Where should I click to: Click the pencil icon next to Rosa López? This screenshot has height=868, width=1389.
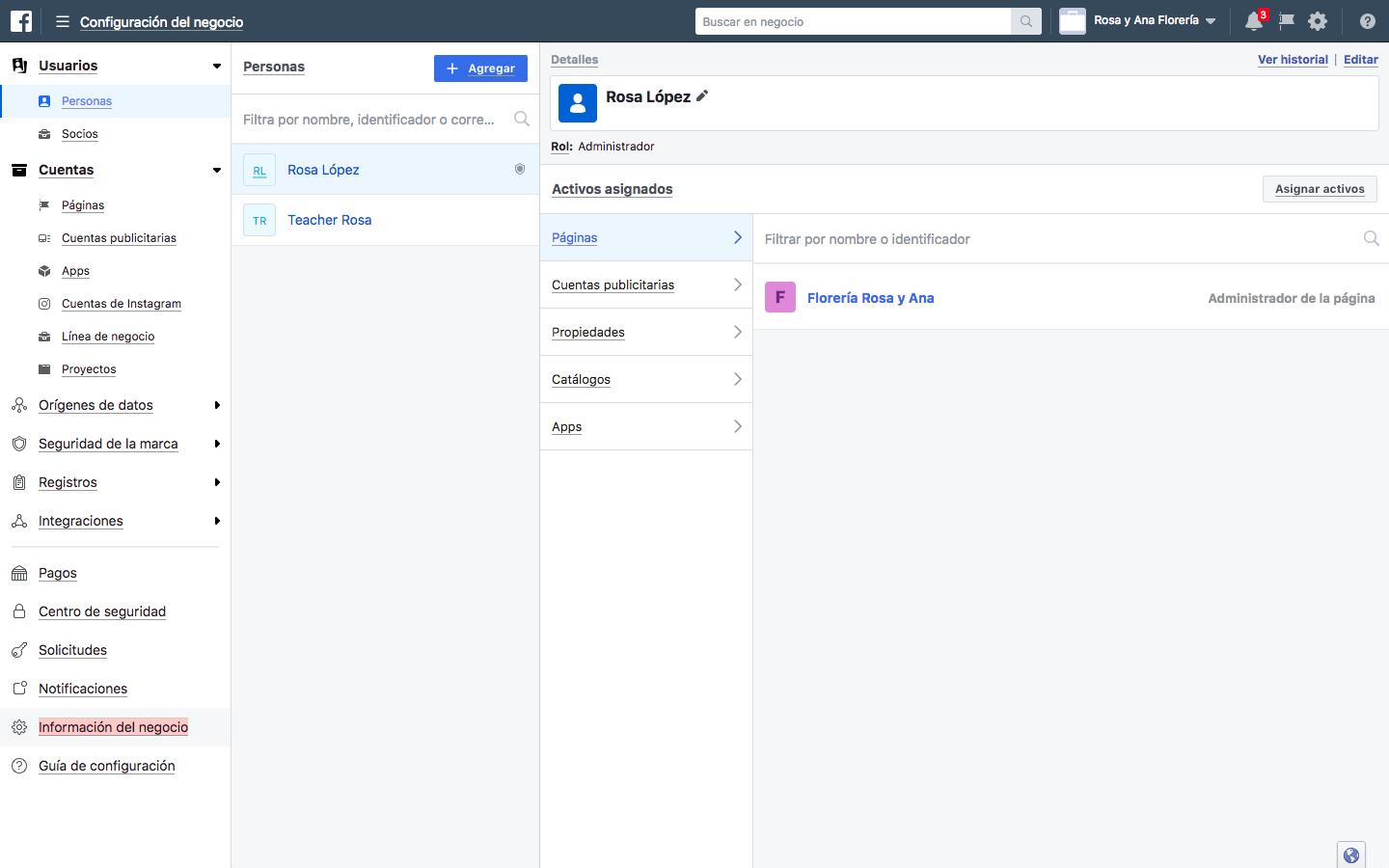coord(702,95)
